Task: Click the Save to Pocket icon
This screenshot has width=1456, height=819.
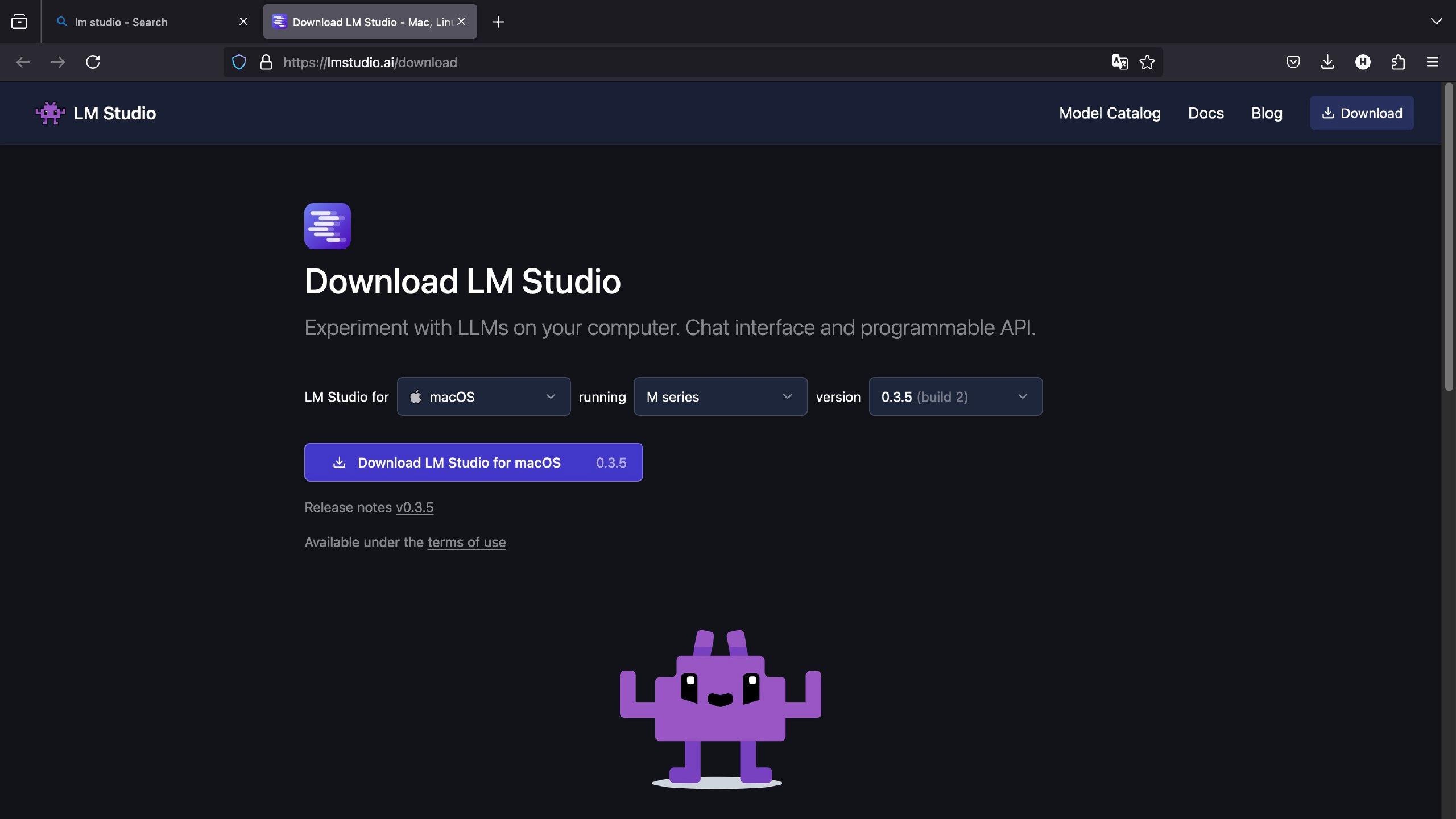Action: [1293, 62]
